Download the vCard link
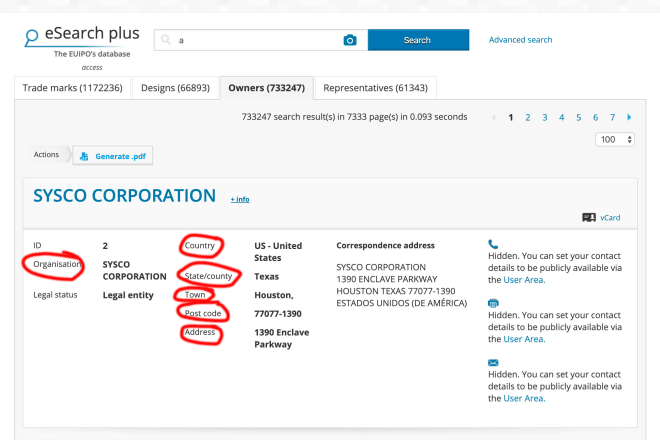 (x=610, y=218)
